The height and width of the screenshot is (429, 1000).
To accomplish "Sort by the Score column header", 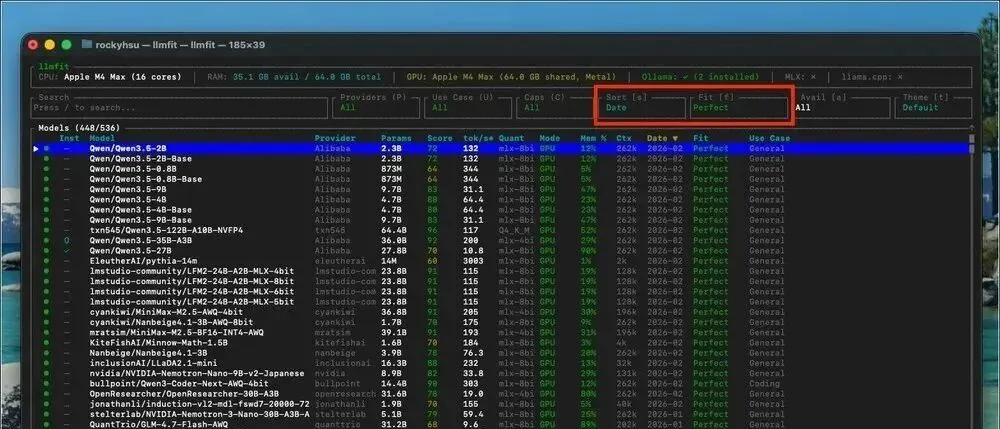I will (x=439, y=138).
